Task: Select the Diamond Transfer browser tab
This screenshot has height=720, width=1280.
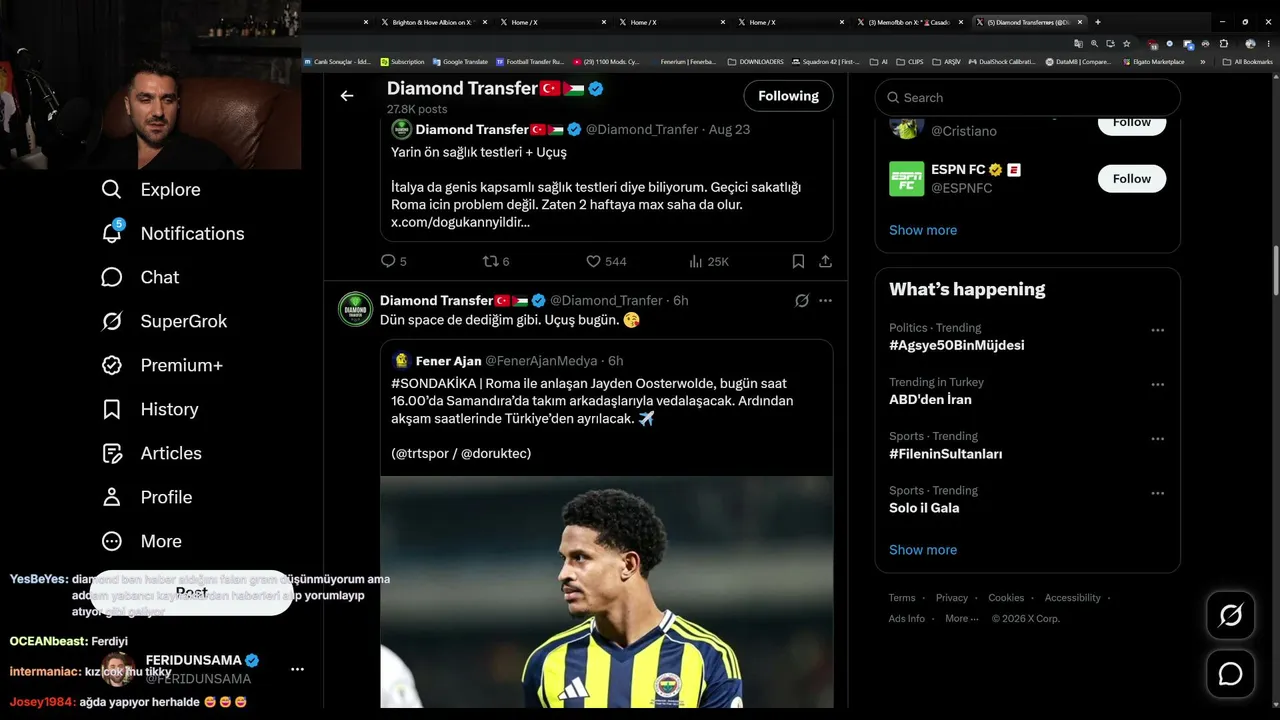Action: coord(1029,22)
